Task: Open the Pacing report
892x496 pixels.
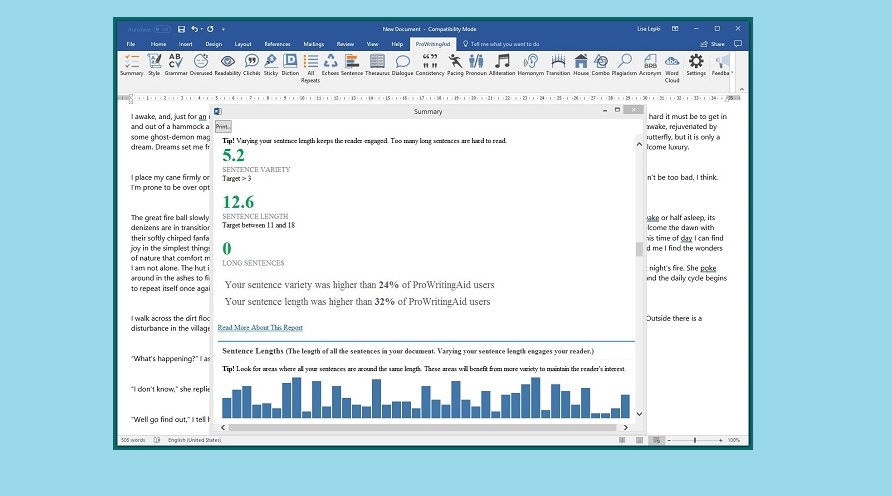Action: (x=455, y=65)
